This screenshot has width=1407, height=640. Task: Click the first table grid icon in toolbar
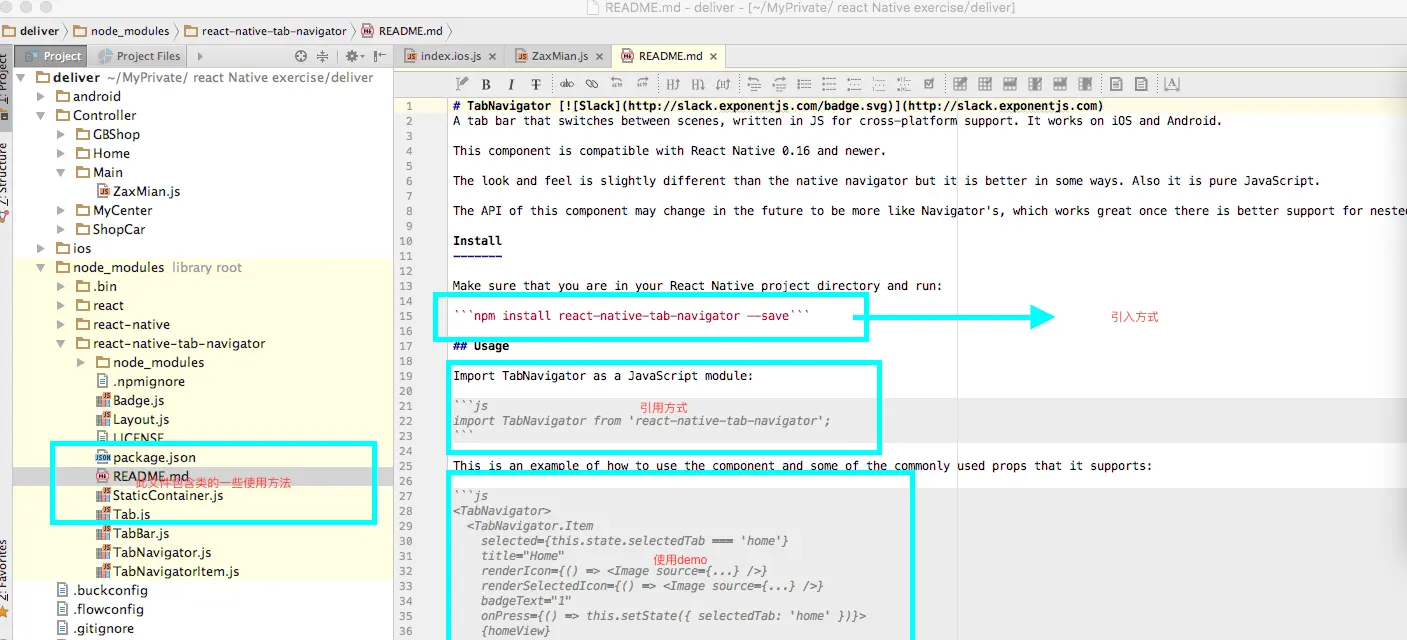coord(960,84)
